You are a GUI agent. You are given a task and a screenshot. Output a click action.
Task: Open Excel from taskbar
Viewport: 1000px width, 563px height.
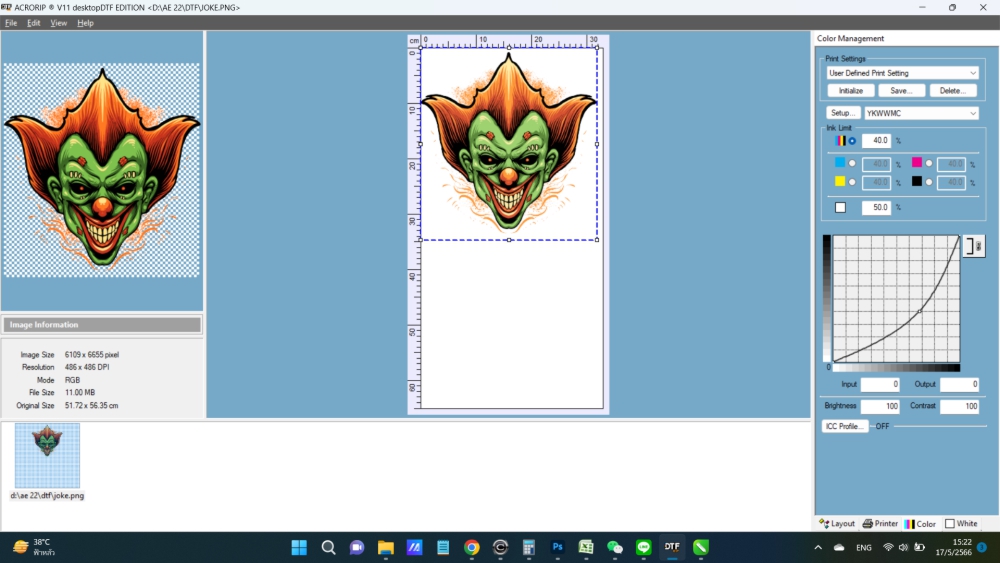coord(586,547)
